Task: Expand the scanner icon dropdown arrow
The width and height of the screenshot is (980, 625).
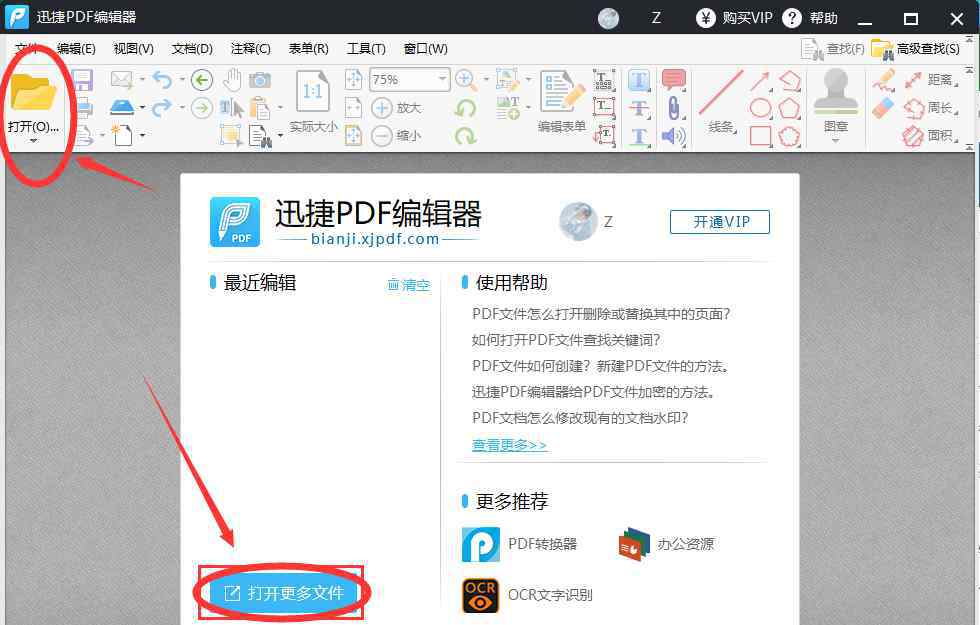Action: point(142,108)
